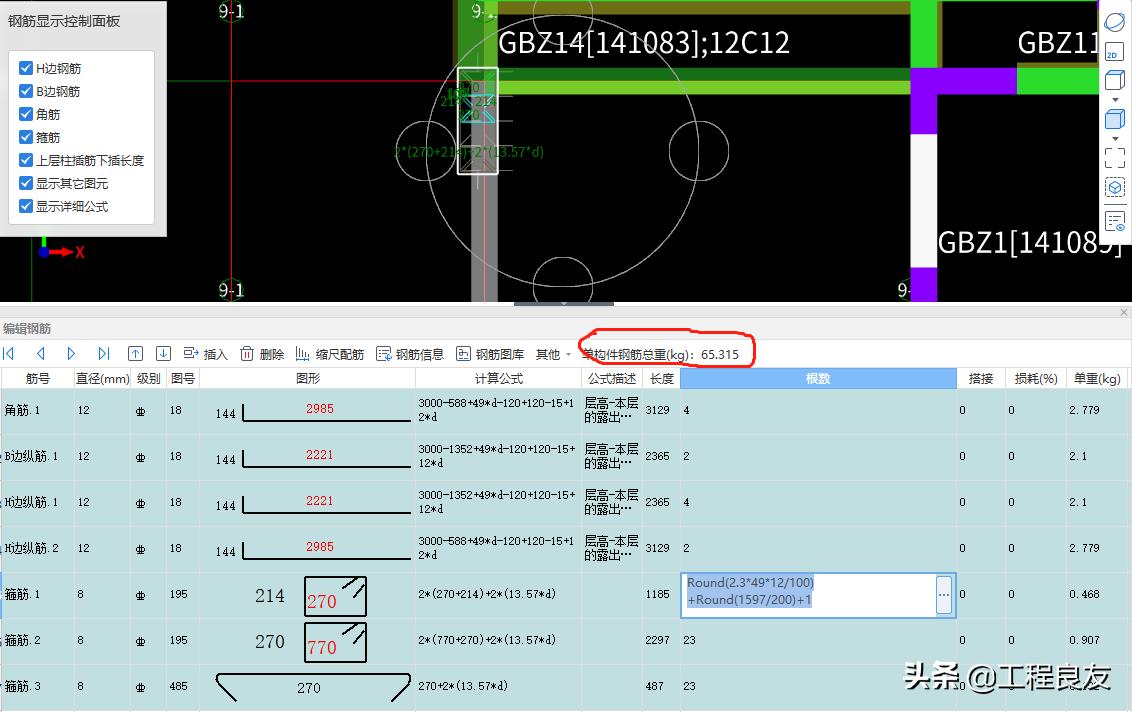Screen dimensions: 1132x712
Task: Click 箍筋.2 formula 2*(770+270)+2*(13.57*d)
Action: 487,640
